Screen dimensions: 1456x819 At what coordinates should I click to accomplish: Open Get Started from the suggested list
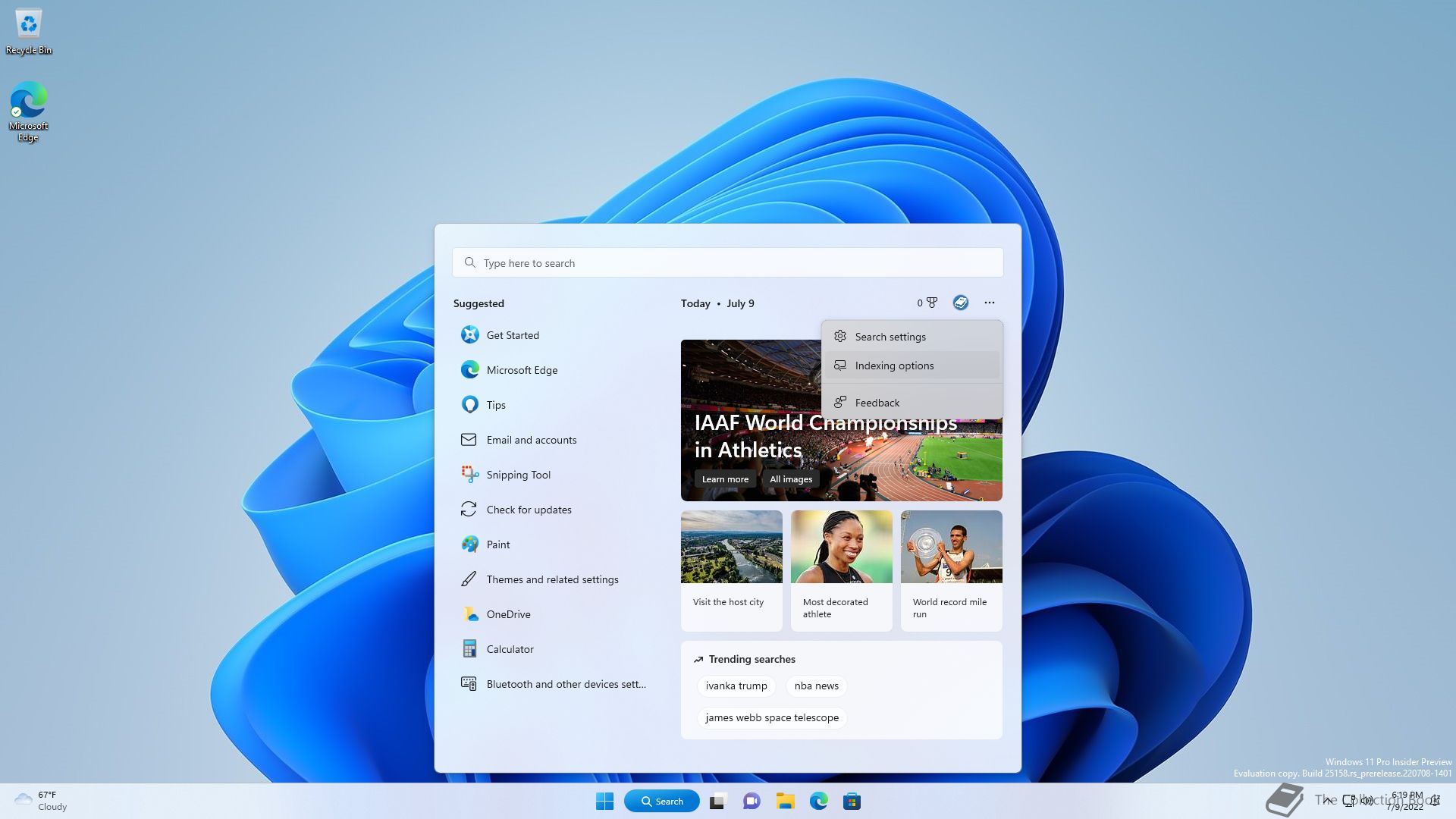tap(554, 335)
